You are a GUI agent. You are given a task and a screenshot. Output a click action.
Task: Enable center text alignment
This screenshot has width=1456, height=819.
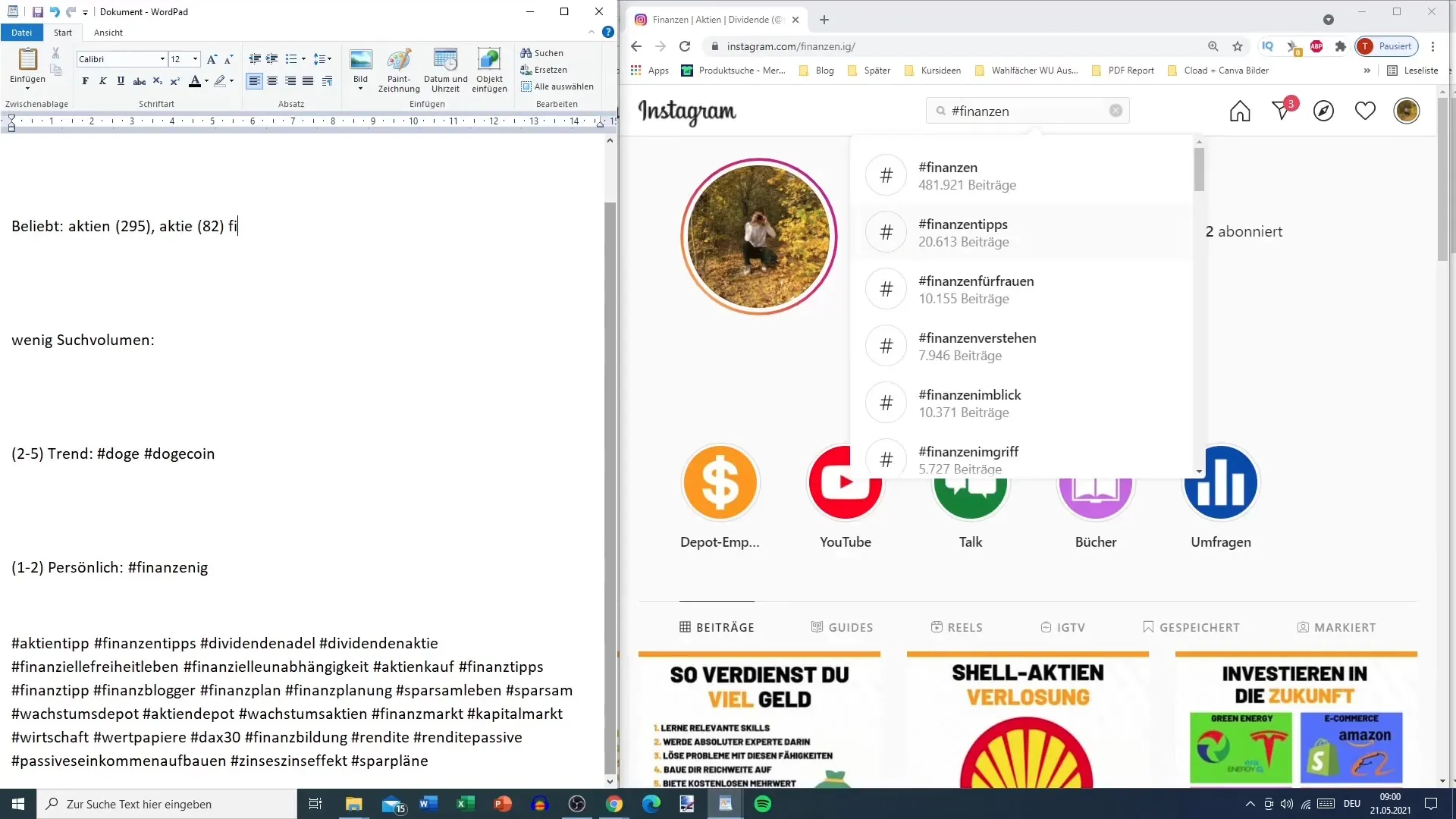(272, 81)
